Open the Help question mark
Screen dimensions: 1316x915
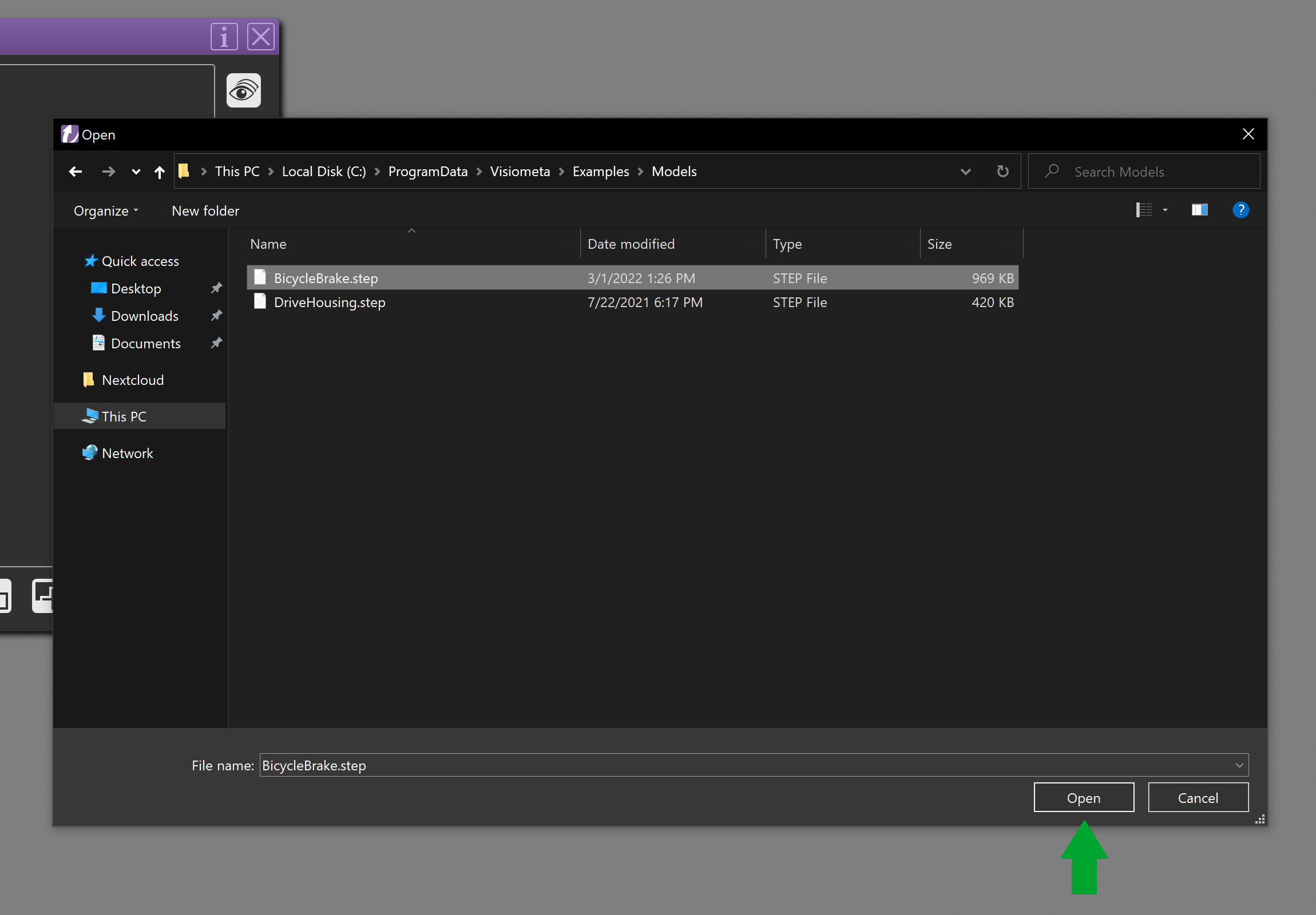pyautogui.click(x=1240, y=210)
